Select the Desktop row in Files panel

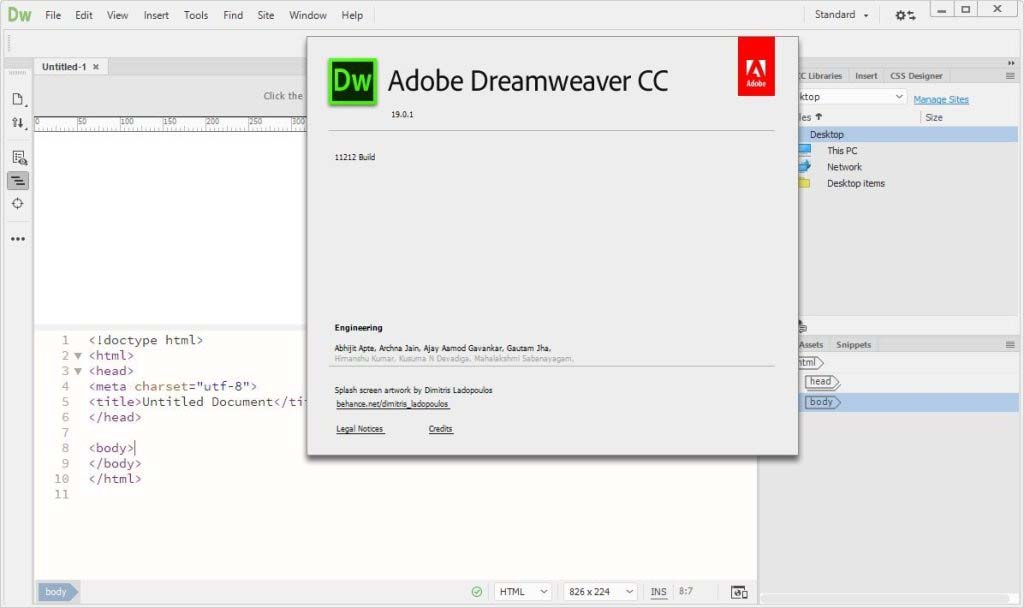(908, 135)
